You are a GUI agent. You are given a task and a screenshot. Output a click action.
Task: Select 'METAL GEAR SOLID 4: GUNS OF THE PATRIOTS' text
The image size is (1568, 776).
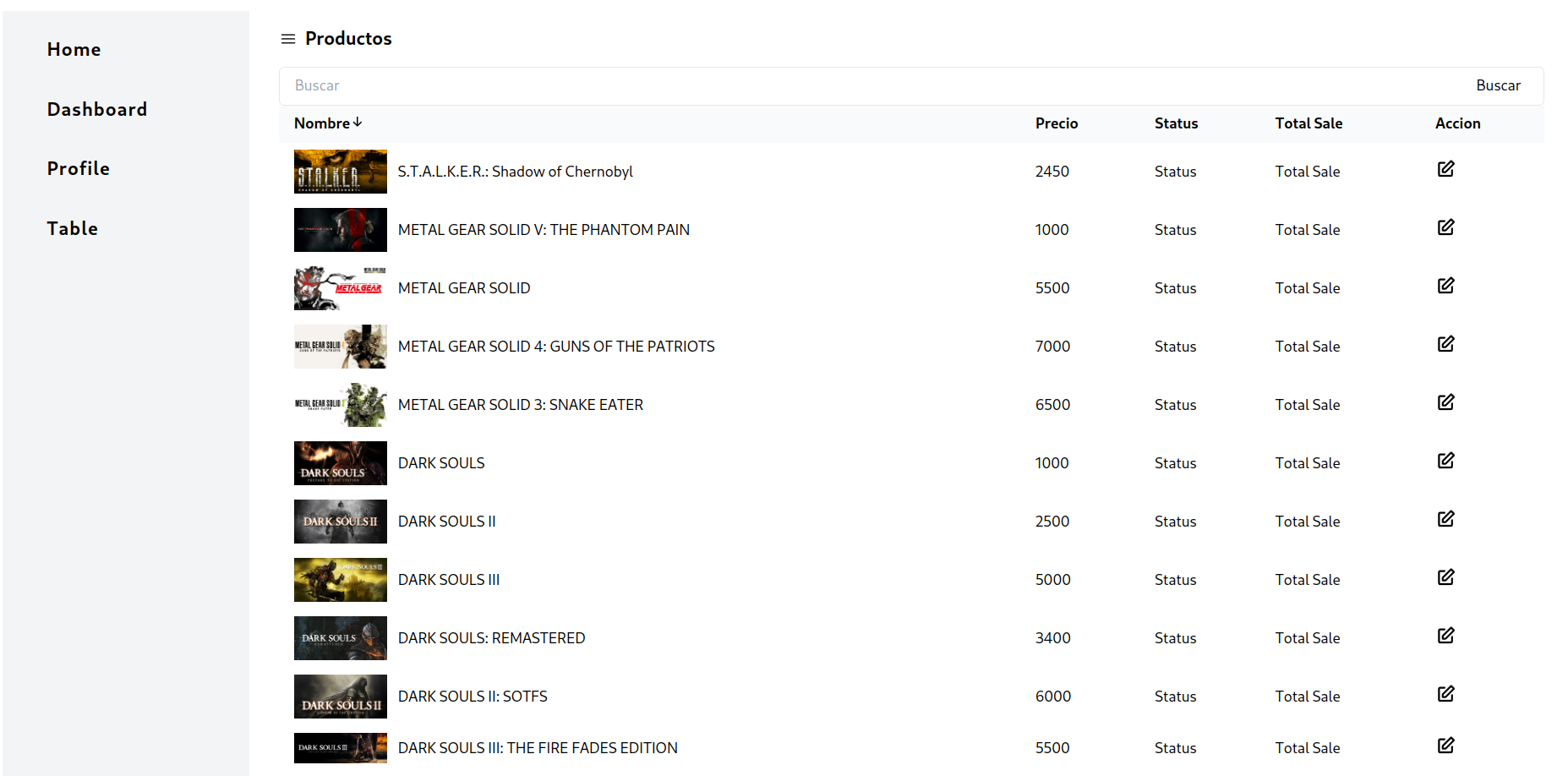tap(556, 347)
